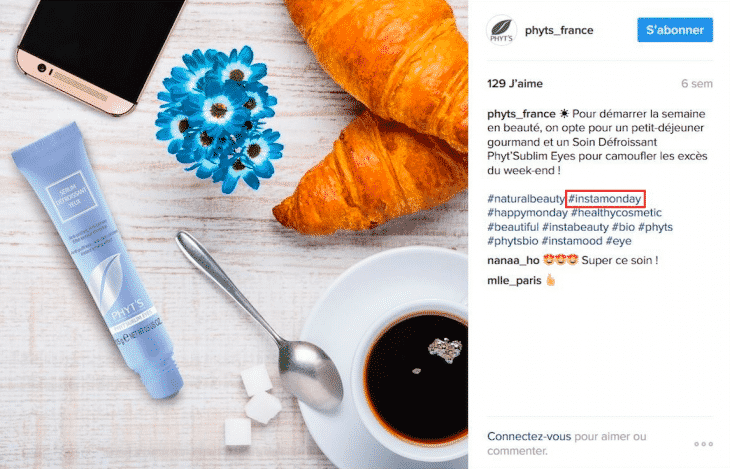Open the #beautiful hashtag
730x469 pixels.
pyautogui.click(x=513, y=227)
